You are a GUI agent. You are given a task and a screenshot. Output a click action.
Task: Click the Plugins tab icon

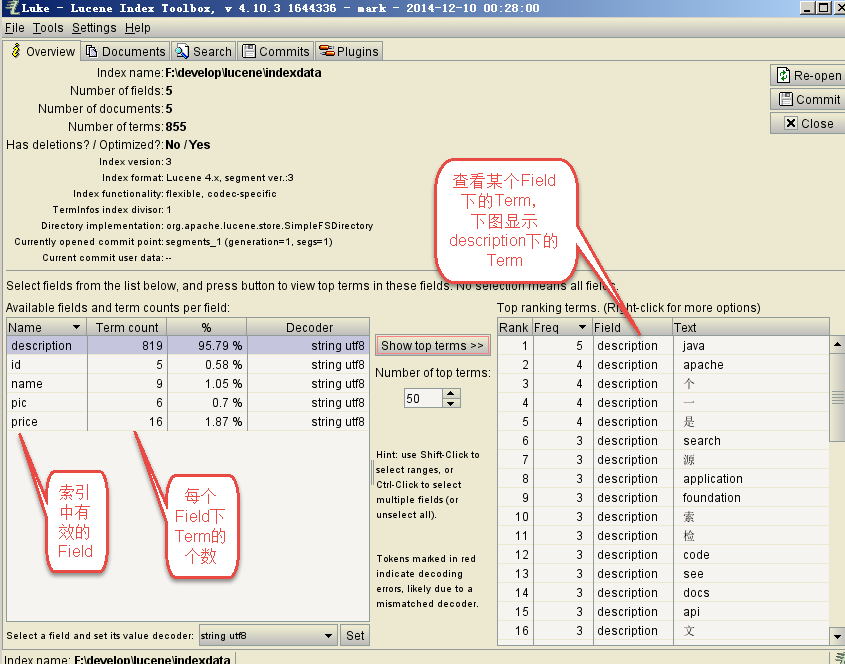coord(327,51)
